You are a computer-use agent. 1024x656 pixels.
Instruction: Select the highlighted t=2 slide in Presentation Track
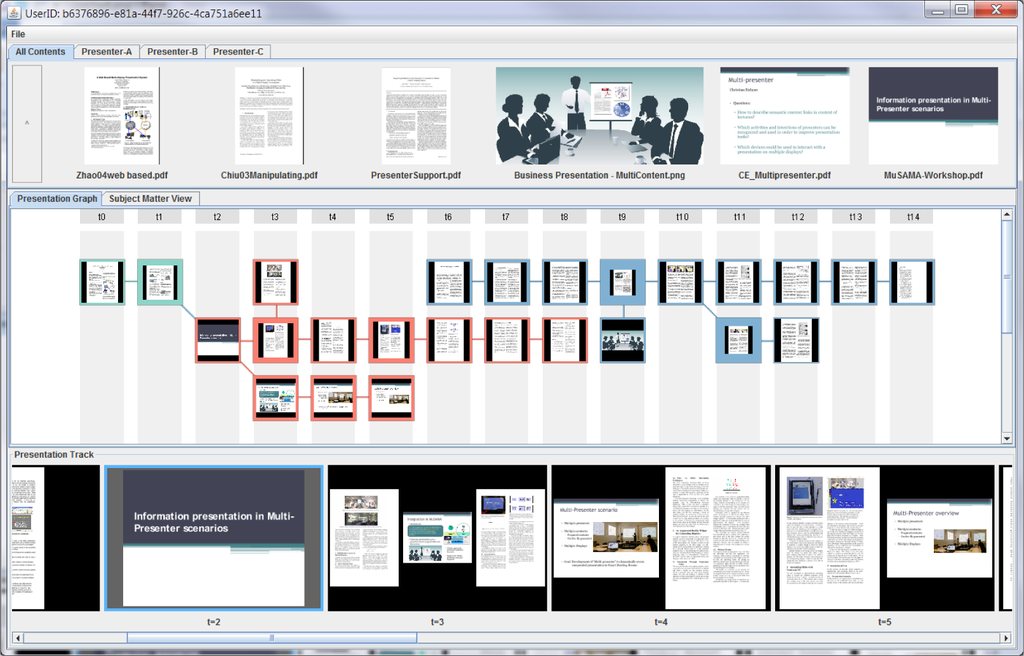214,537
